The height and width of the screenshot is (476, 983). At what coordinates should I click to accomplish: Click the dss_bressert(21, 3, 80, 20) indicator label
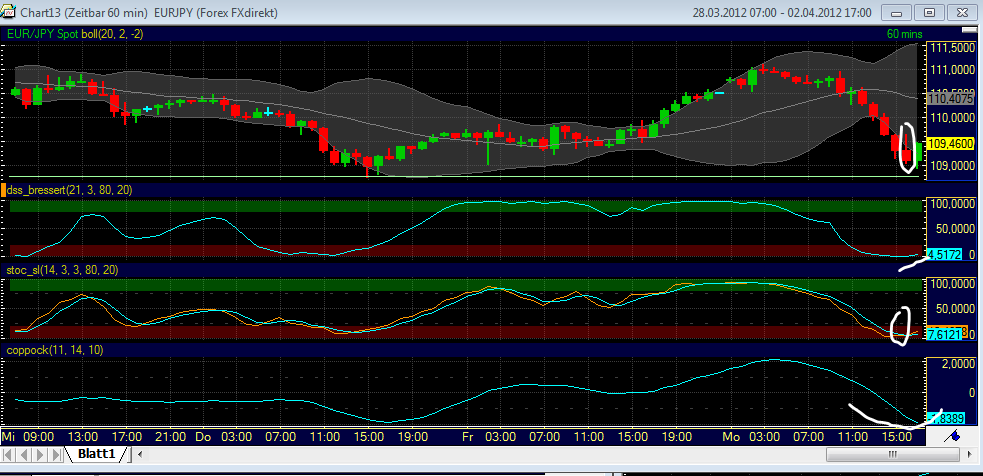click(x=70, y=189)
